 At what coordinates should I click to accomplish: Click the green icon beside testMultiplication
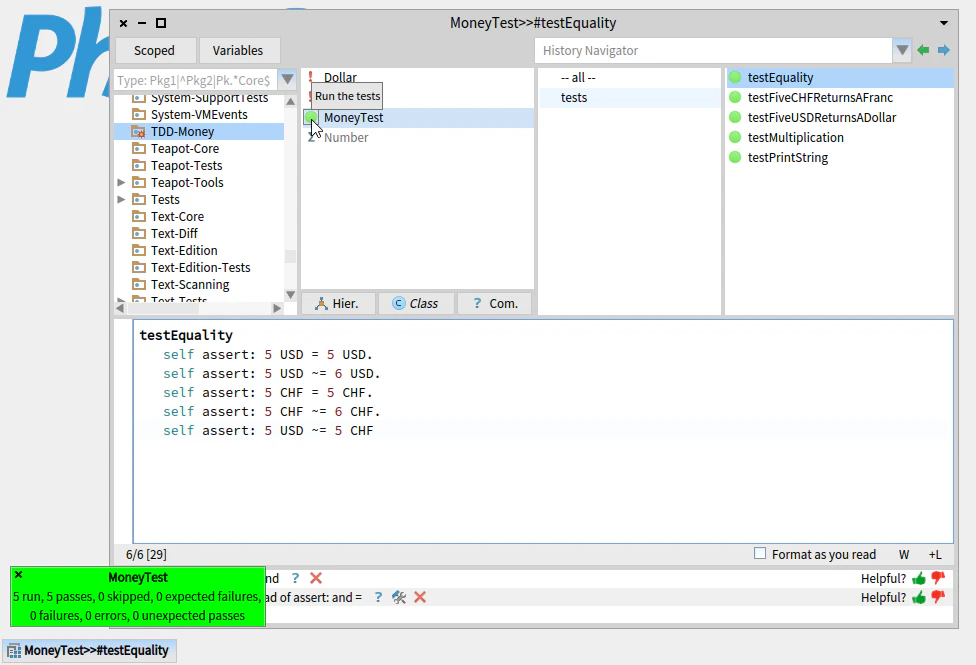tap(735, 137)
